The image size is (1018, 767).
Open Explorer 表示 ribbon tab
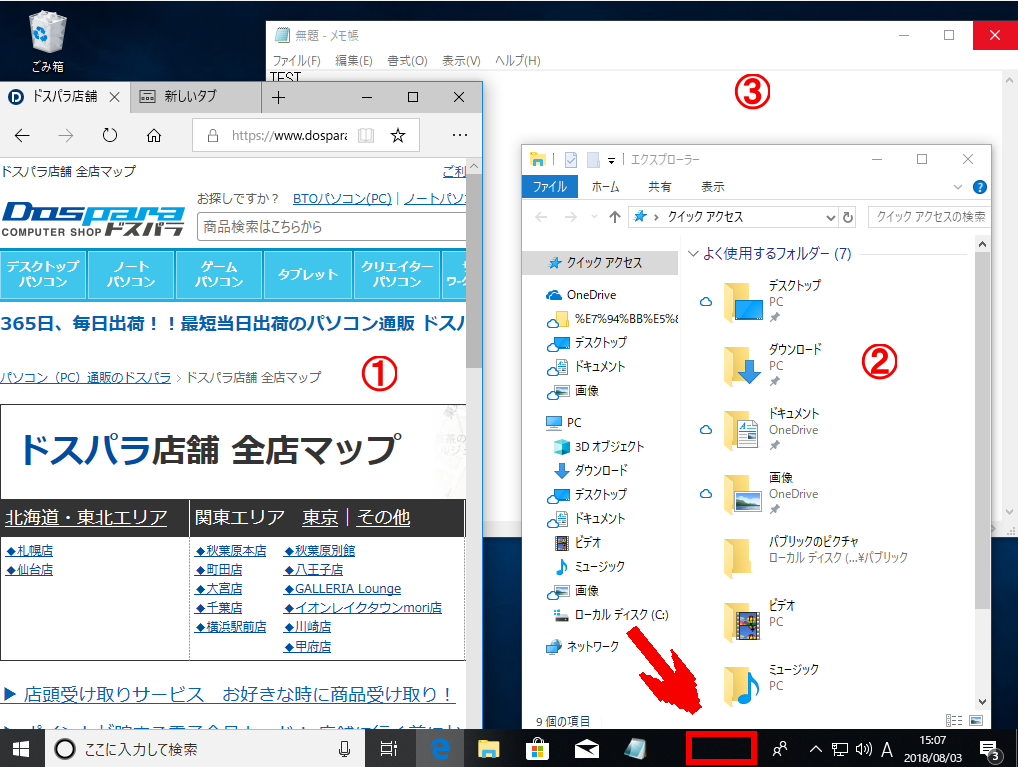(712, 187)
